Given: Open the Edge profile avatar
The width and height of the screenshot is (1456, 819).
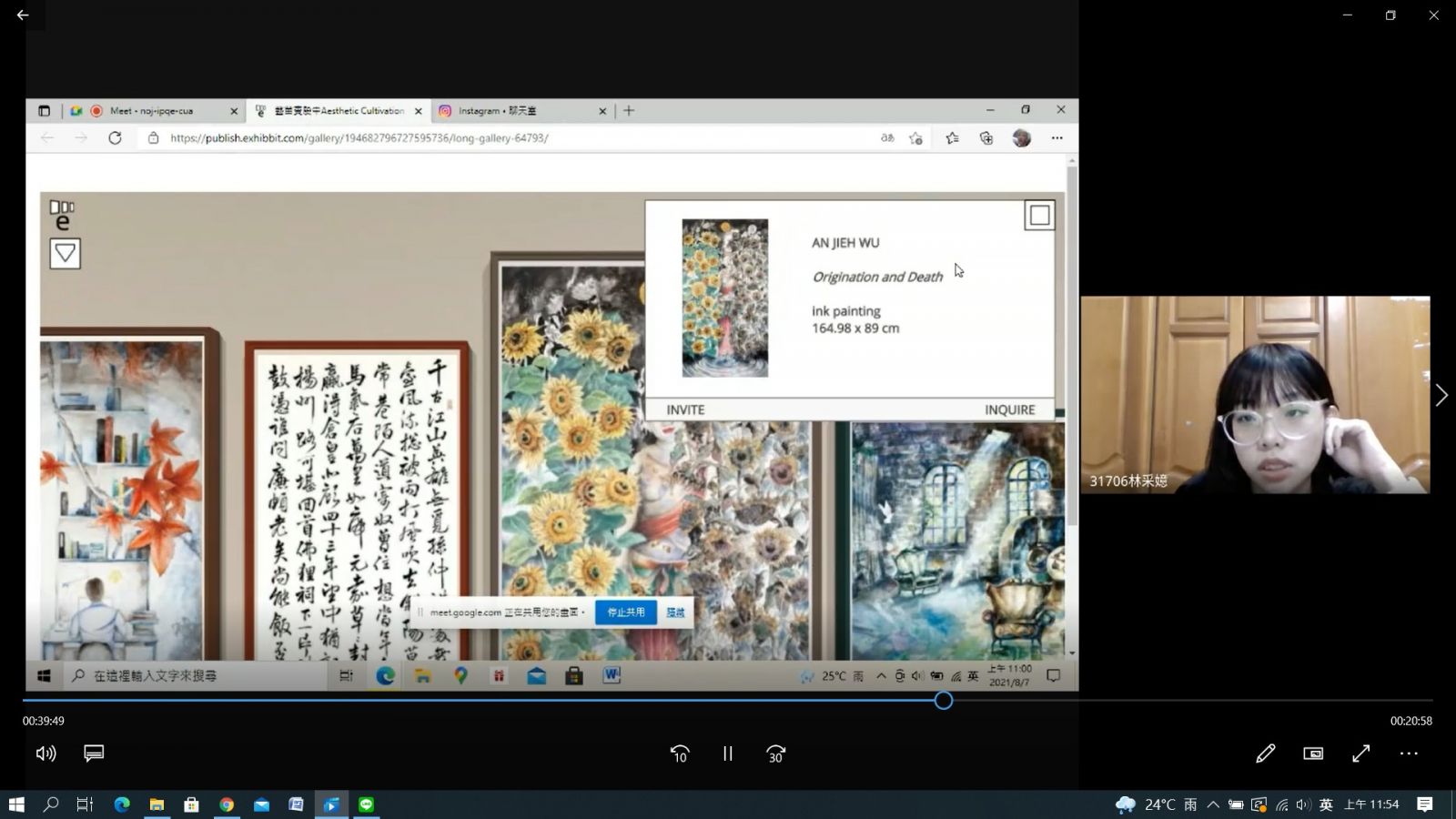Looking at the screenshot, I should click(1022, 138).
